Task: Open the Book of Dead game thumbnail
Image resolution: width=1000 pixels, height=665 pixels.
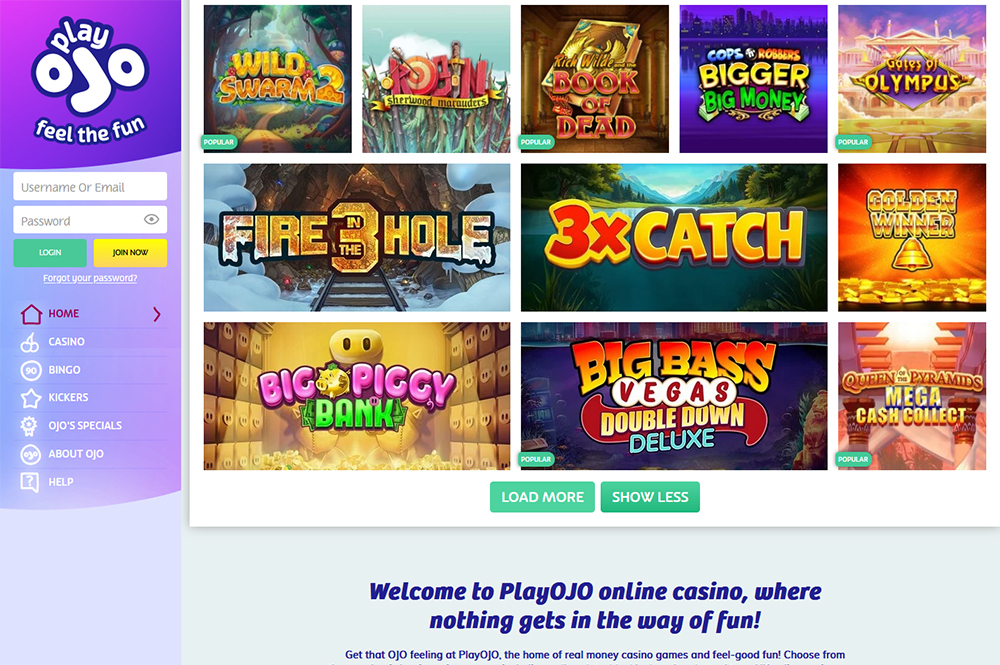Action: click(x=594, y=79)
